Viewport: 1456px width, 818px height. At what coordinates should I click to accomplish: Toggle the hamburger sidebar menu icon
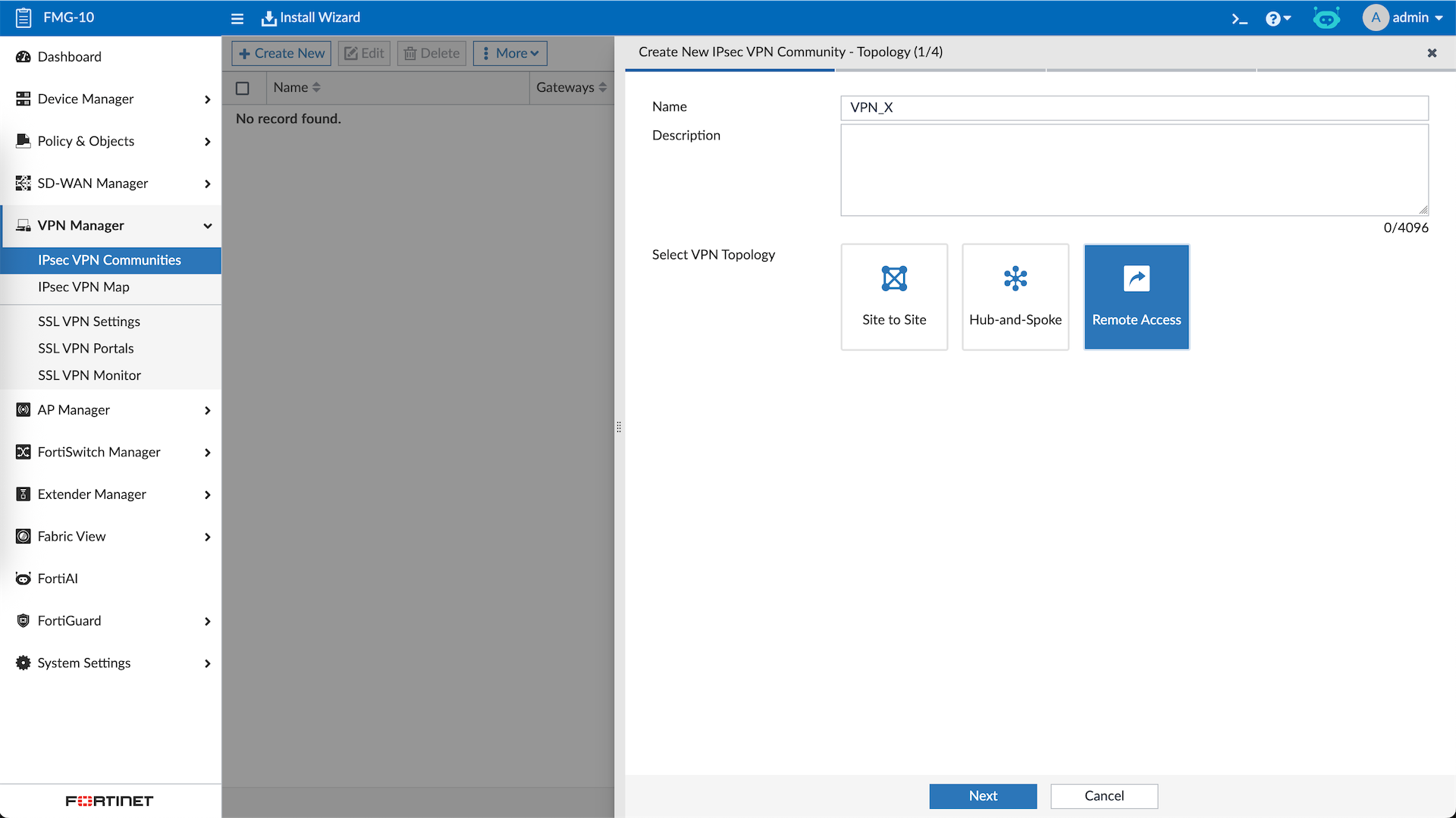237,18
